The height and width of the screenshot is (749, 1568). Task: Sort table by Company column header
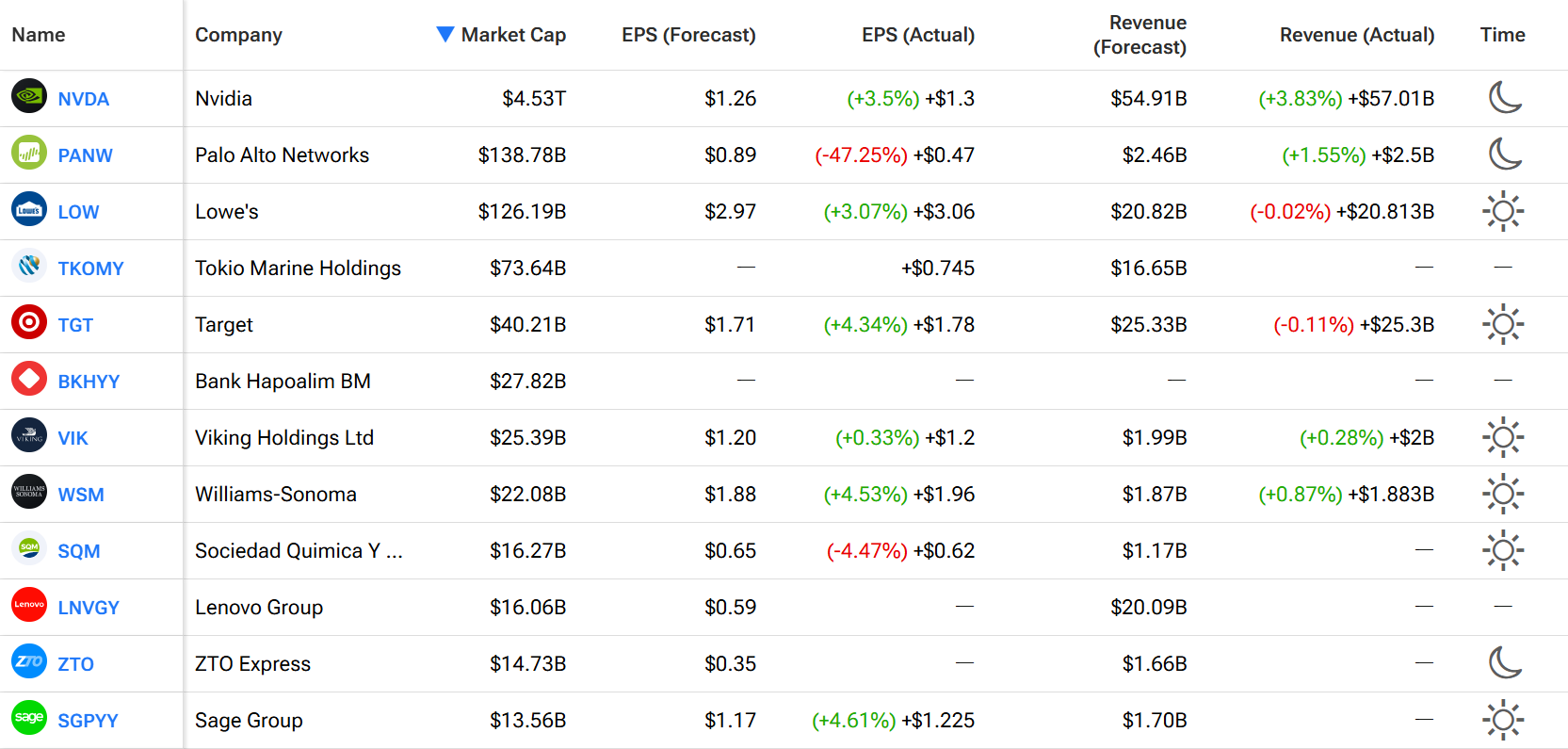pyautogui.click(x=238, y=35)
